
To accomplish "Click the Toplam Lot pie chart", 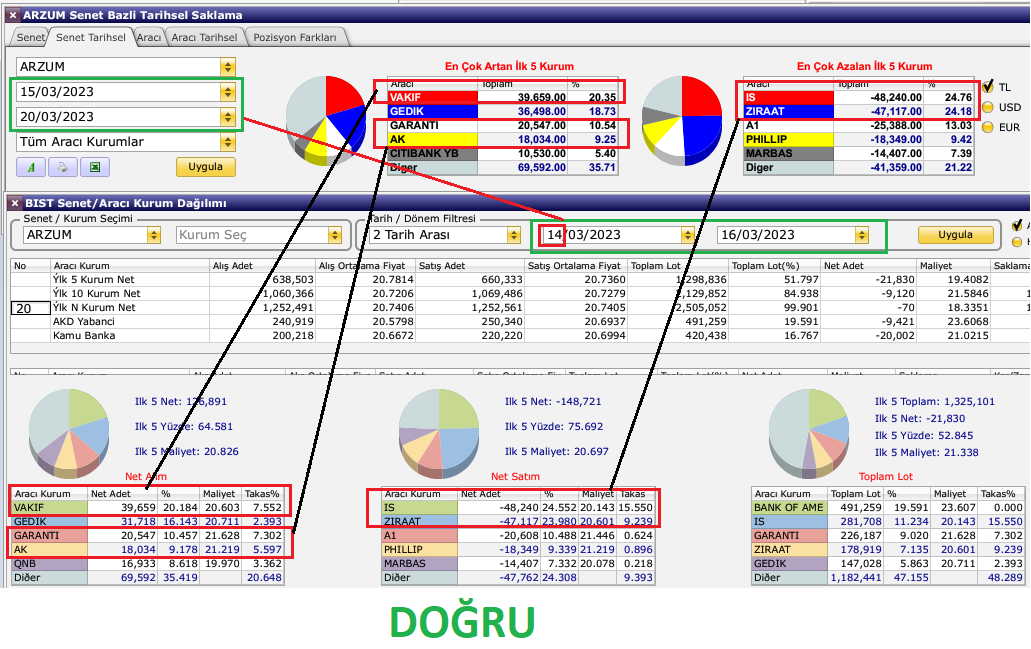I will 809,432.
